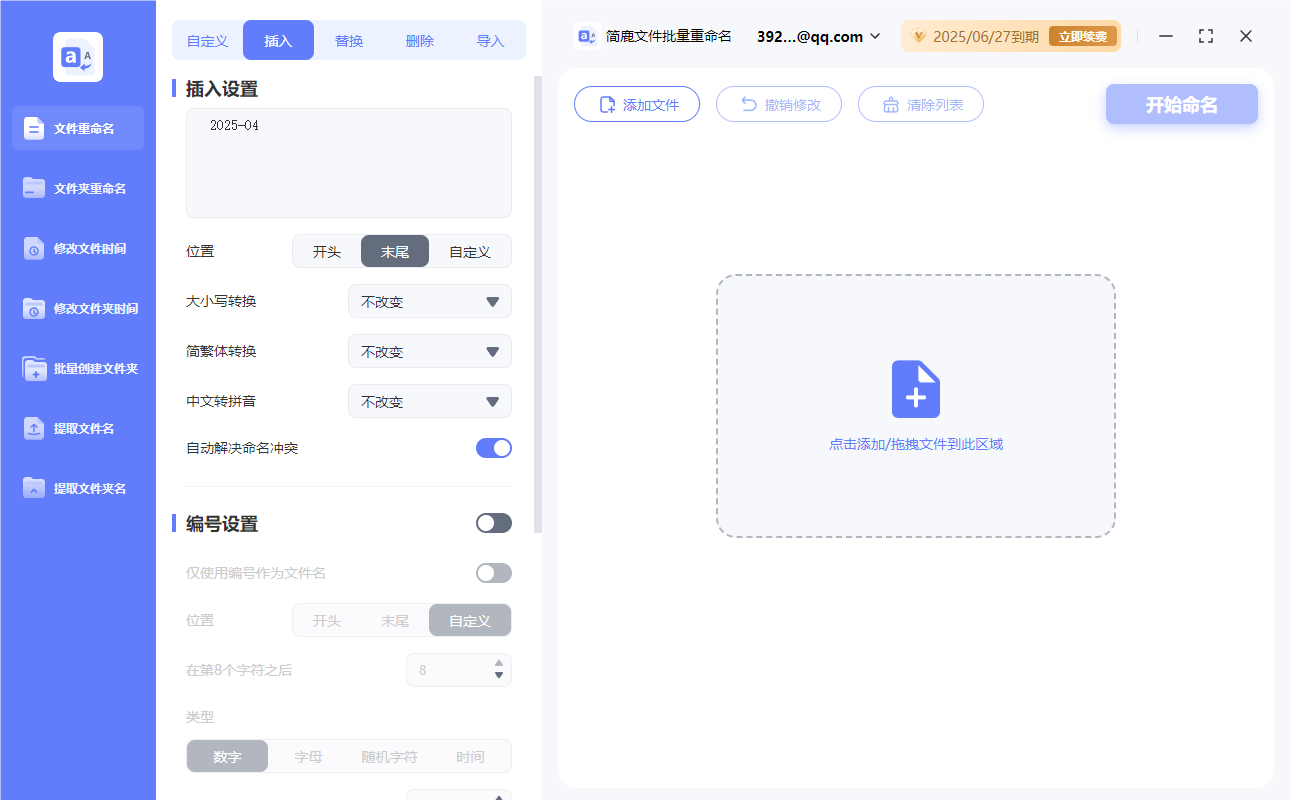Enable the 编号设置 numbering switch
This screenshot has height=800, width=1290.
[493, 523]
